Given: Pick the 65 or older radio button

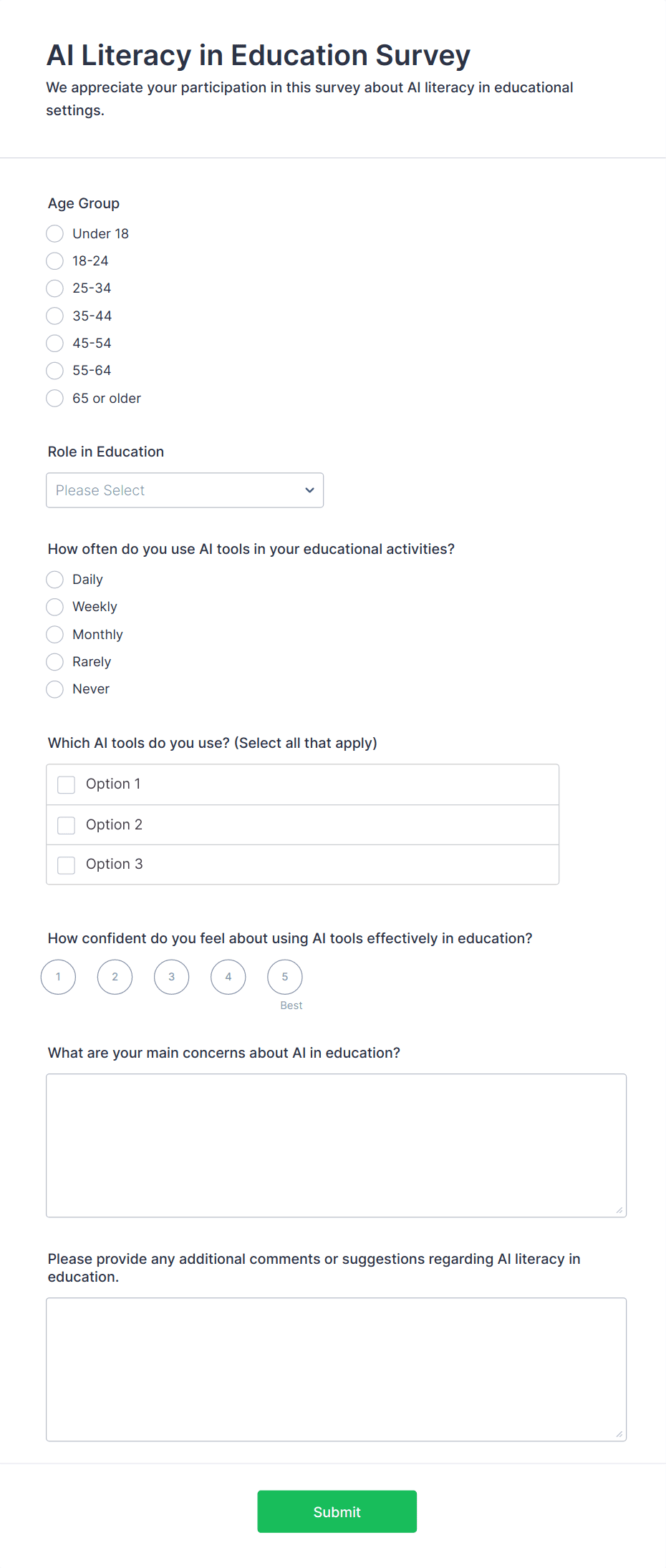Looking at the screenshot, I should [55, 399].
